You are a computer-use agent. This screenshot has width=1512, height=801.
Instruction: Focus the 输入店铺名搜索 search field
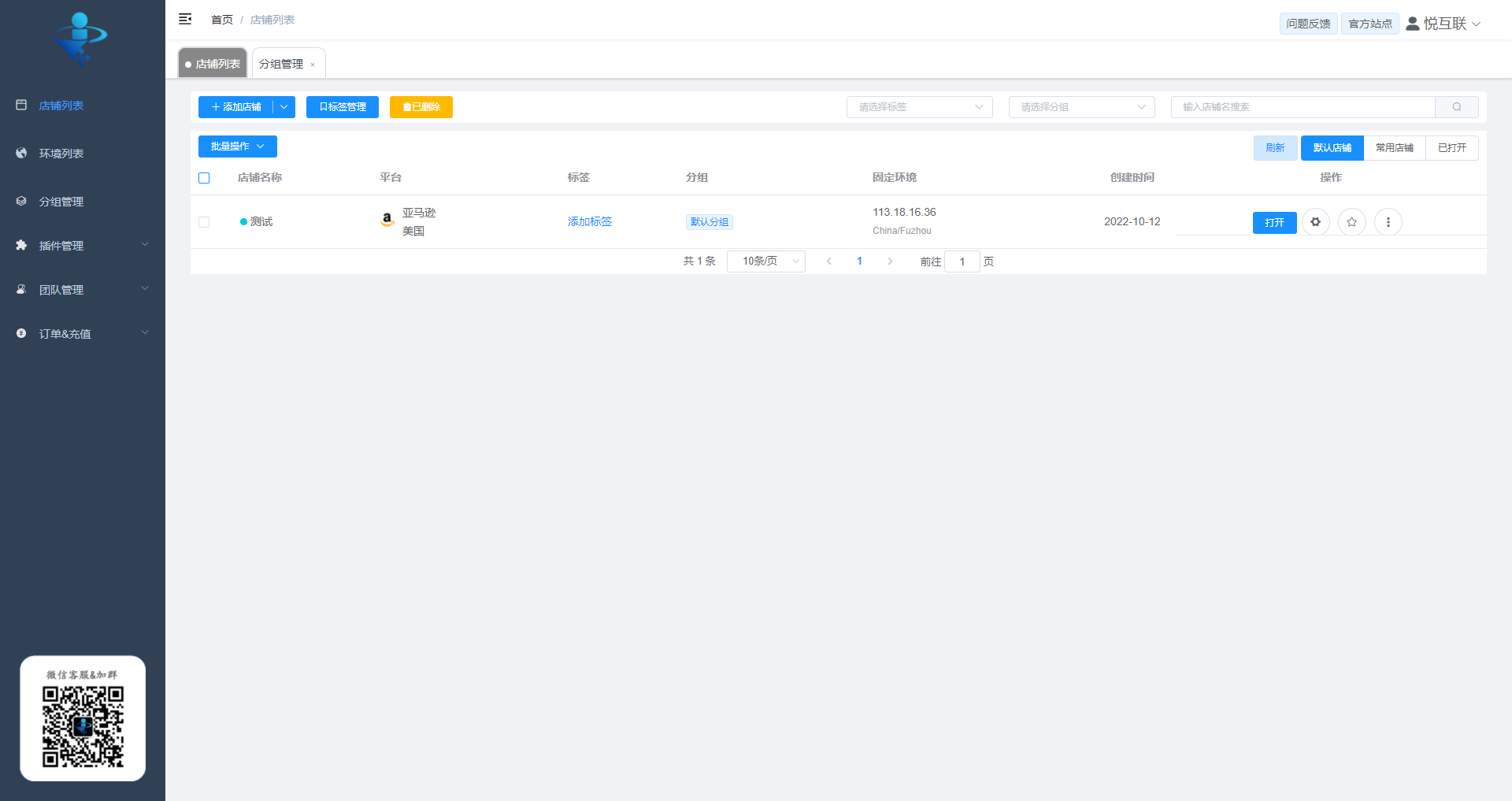click(1303, 107)
